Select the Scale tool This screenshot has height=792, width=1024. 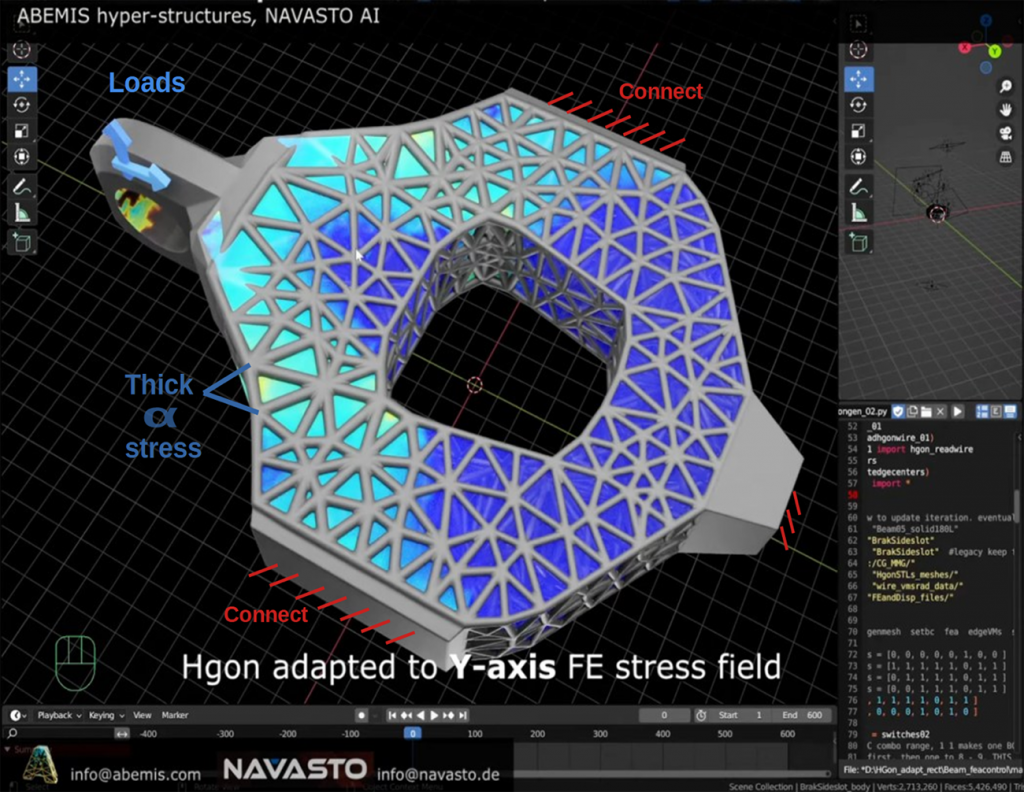coord(22,130)
